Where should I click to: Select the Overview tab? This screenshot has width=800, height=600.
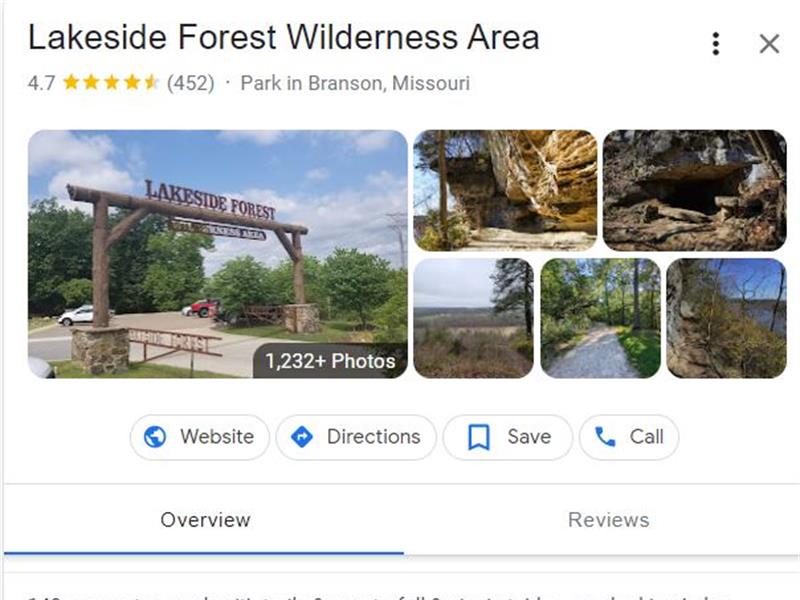click(205, 520)
